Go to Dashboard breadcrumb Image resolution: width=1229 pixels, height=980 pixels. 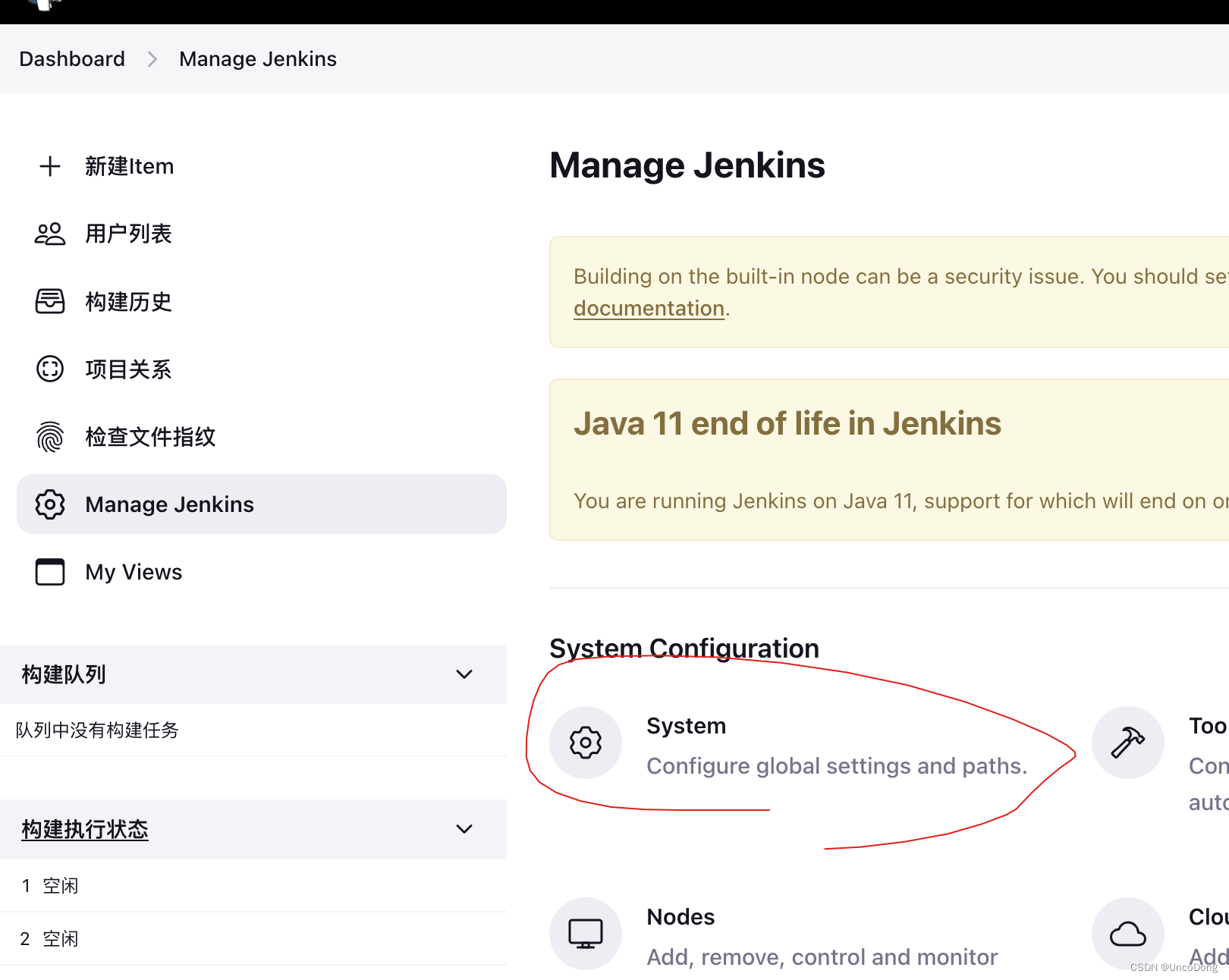[x=72, y=59]
